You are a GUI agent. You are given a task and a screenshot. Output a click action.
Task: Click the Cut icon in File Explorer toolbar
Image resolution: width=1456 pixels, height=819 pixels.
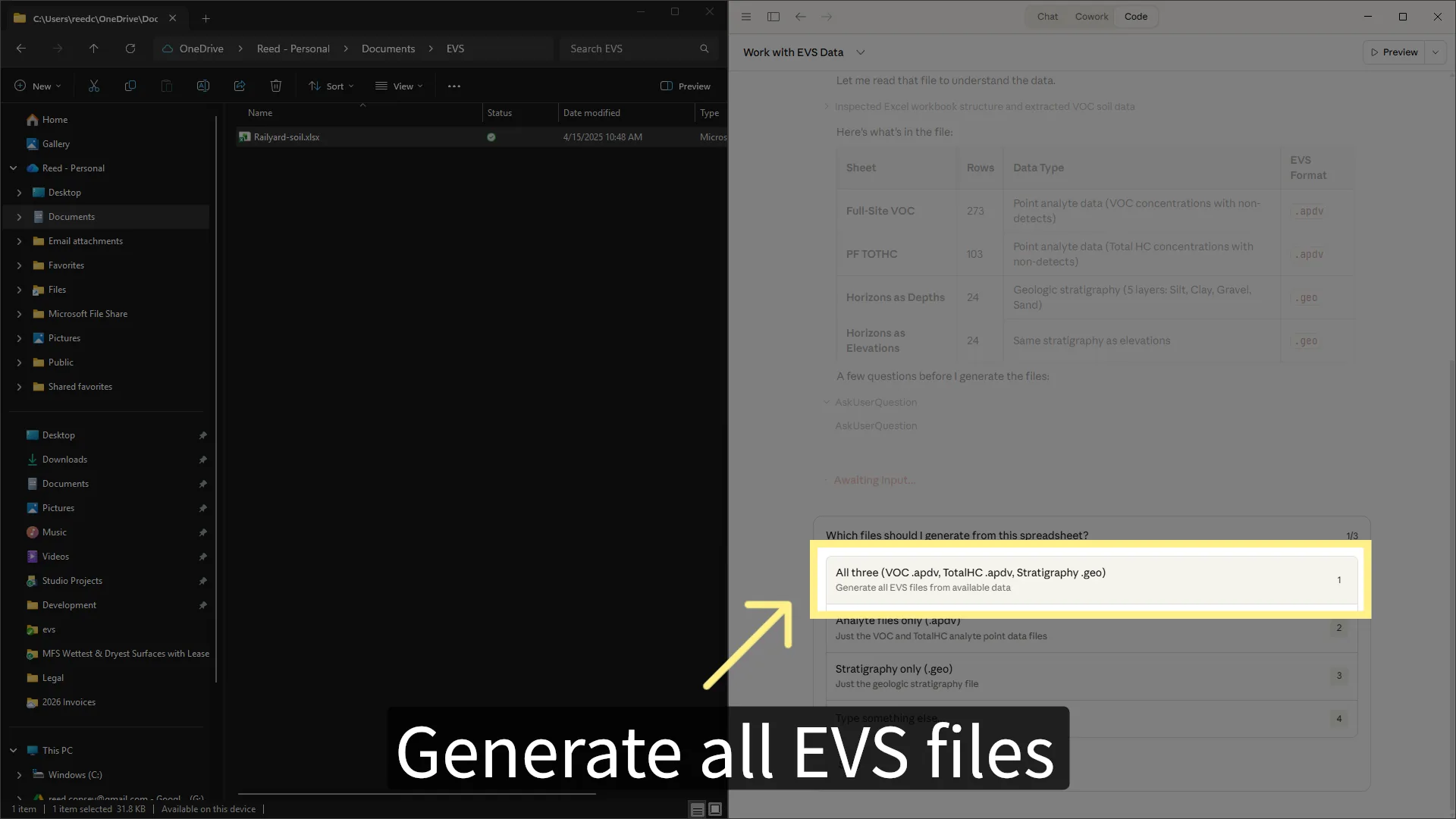pos(94,86)
